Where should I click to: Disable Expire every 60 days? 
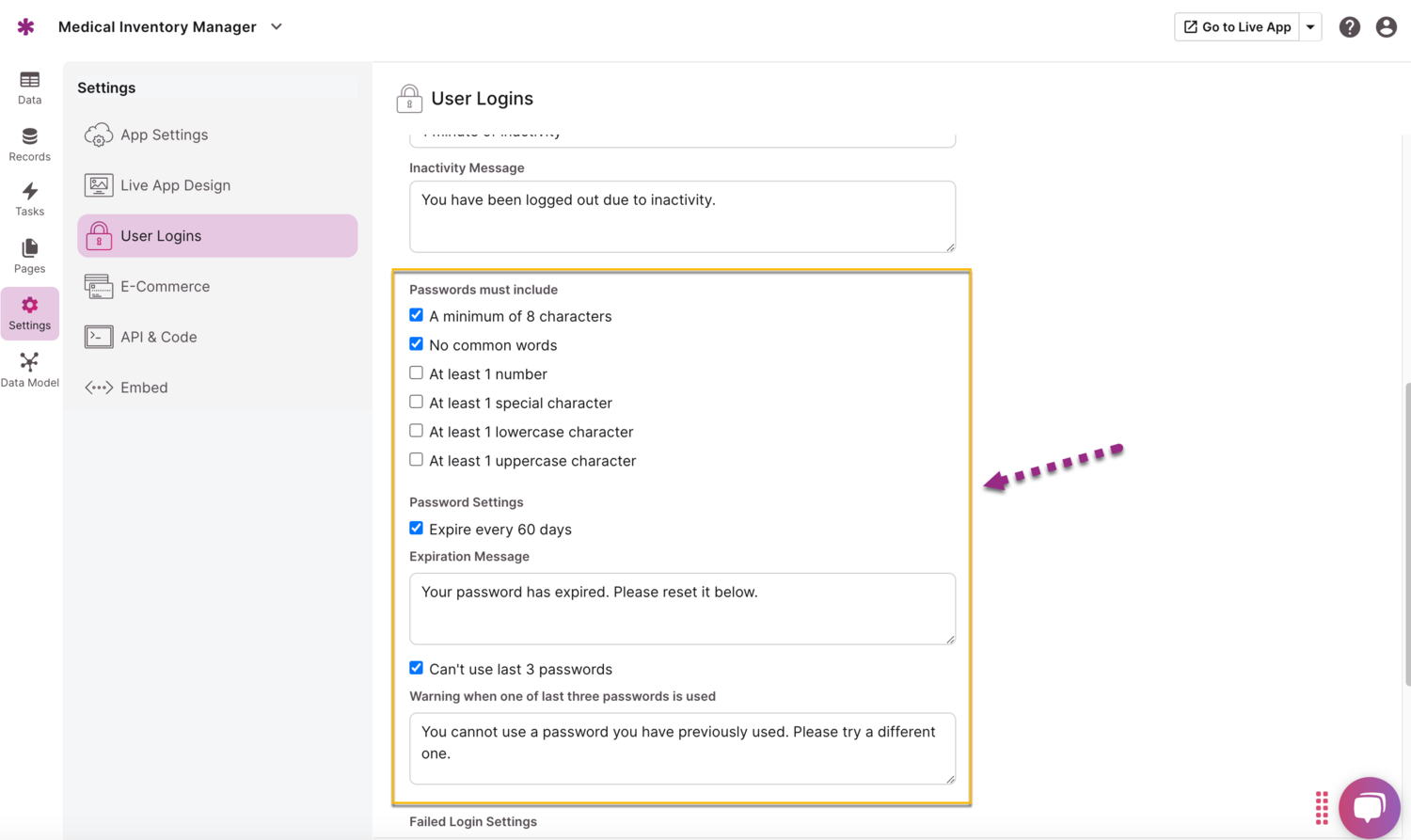point(416,529)
